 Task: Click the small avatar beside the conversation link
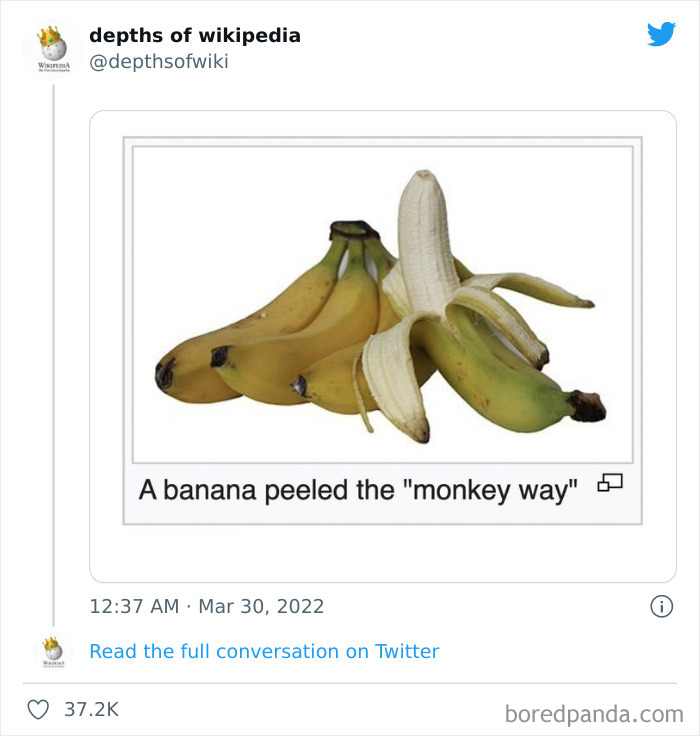point(52,650)
